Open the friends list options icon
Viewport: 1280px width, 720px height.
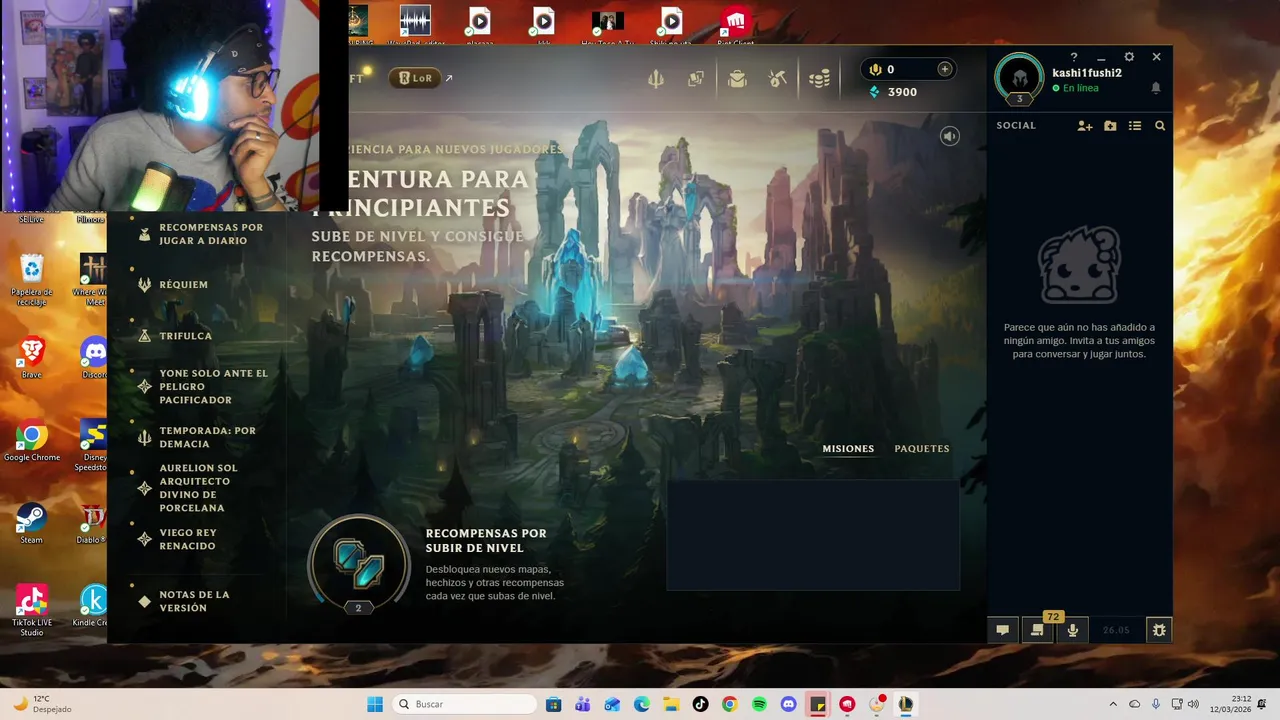click(1135, 126)
